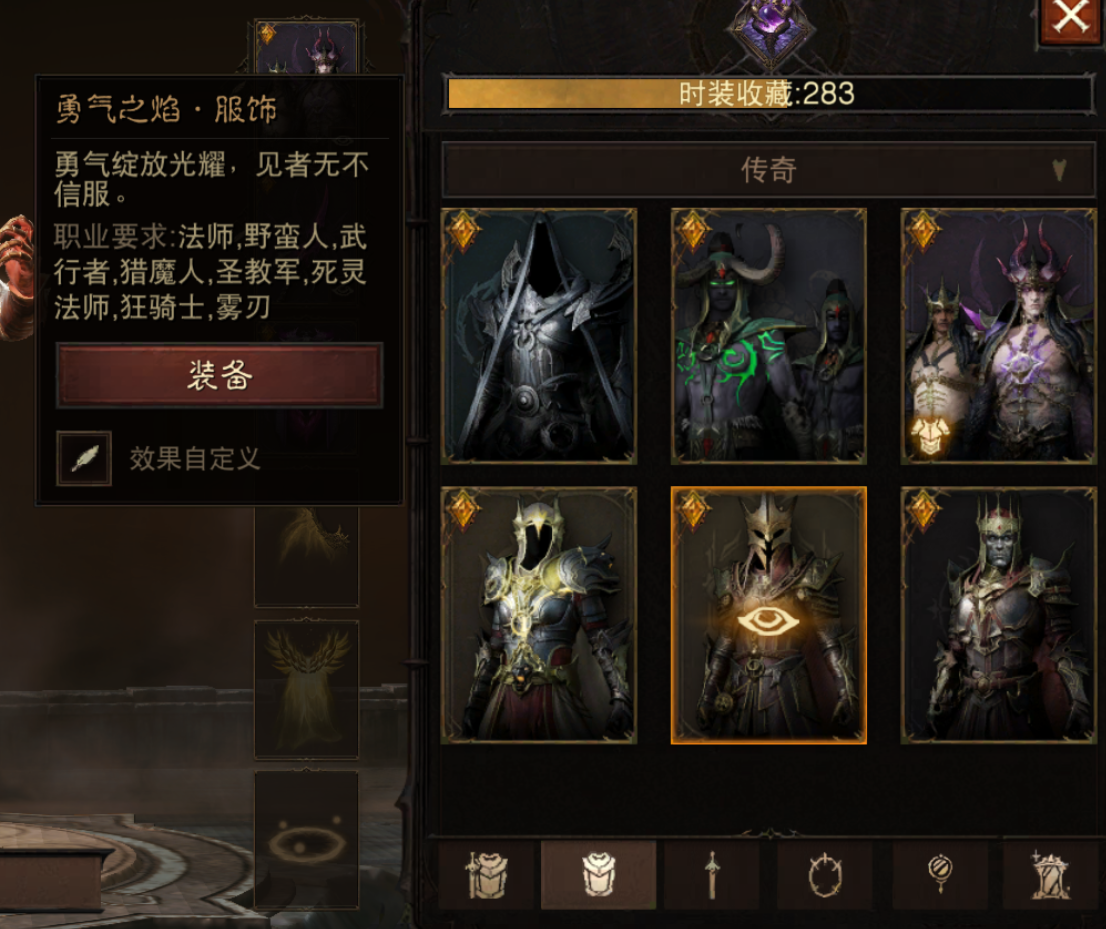Image resolution: width=1106 pixels, height=929 pixels.
Task: Click the dropdown arrow beside 传奇
Action: [1059, 170]
